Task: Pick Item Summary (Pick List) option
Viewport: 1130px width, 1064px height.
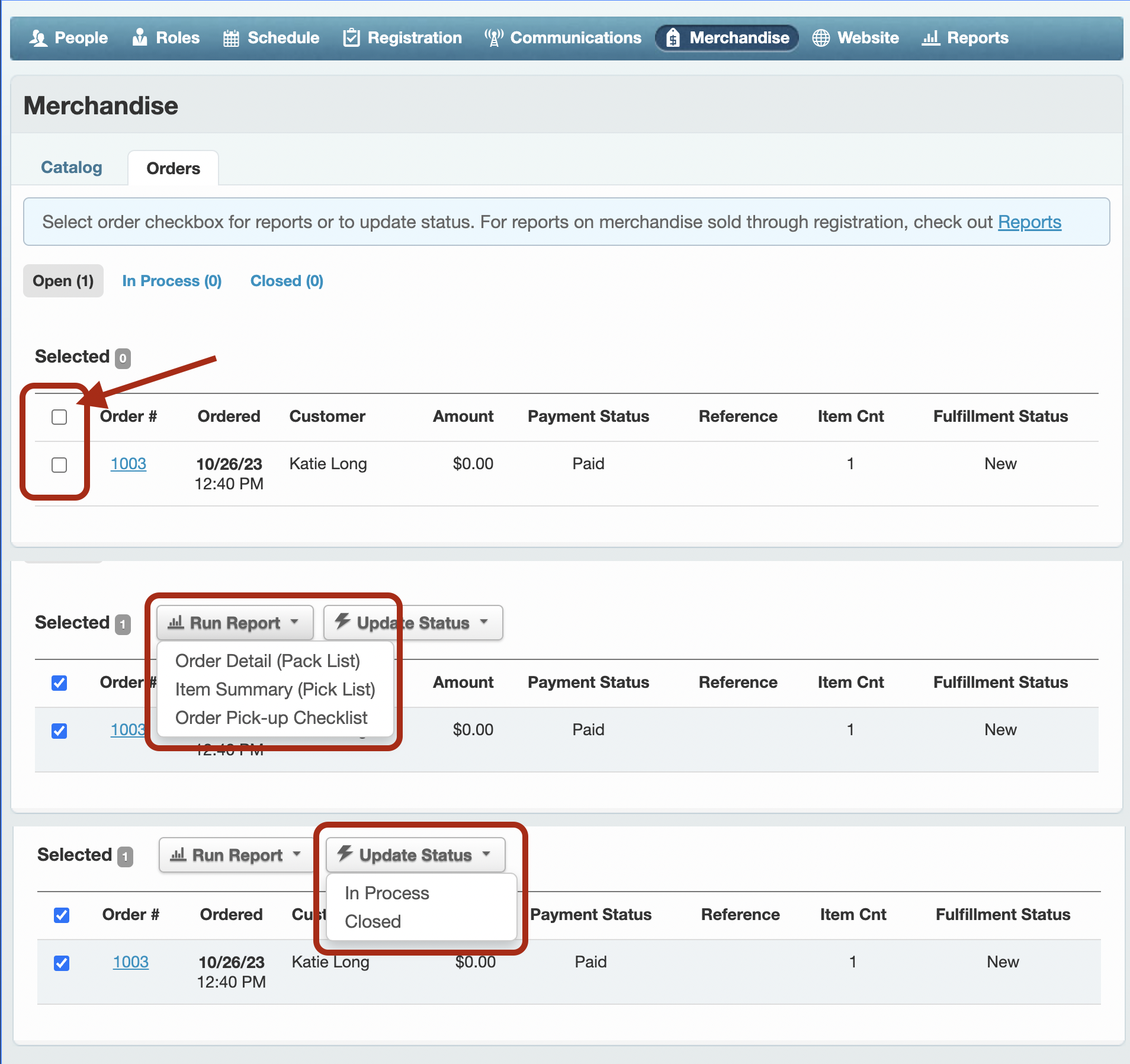Action: (x=275, y=689)
